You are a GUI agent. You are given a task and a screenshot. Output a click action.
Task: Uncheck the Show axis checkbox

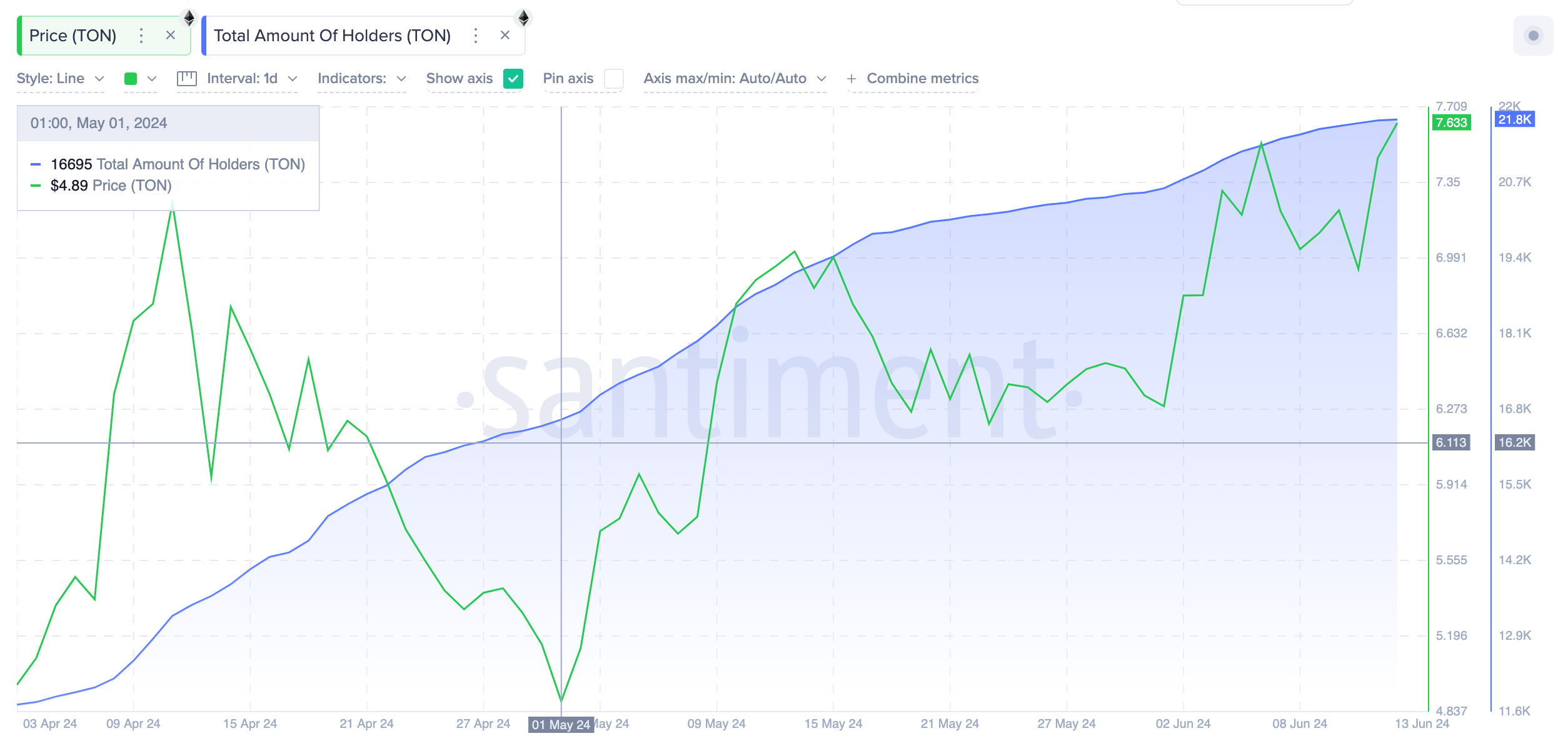513,79
